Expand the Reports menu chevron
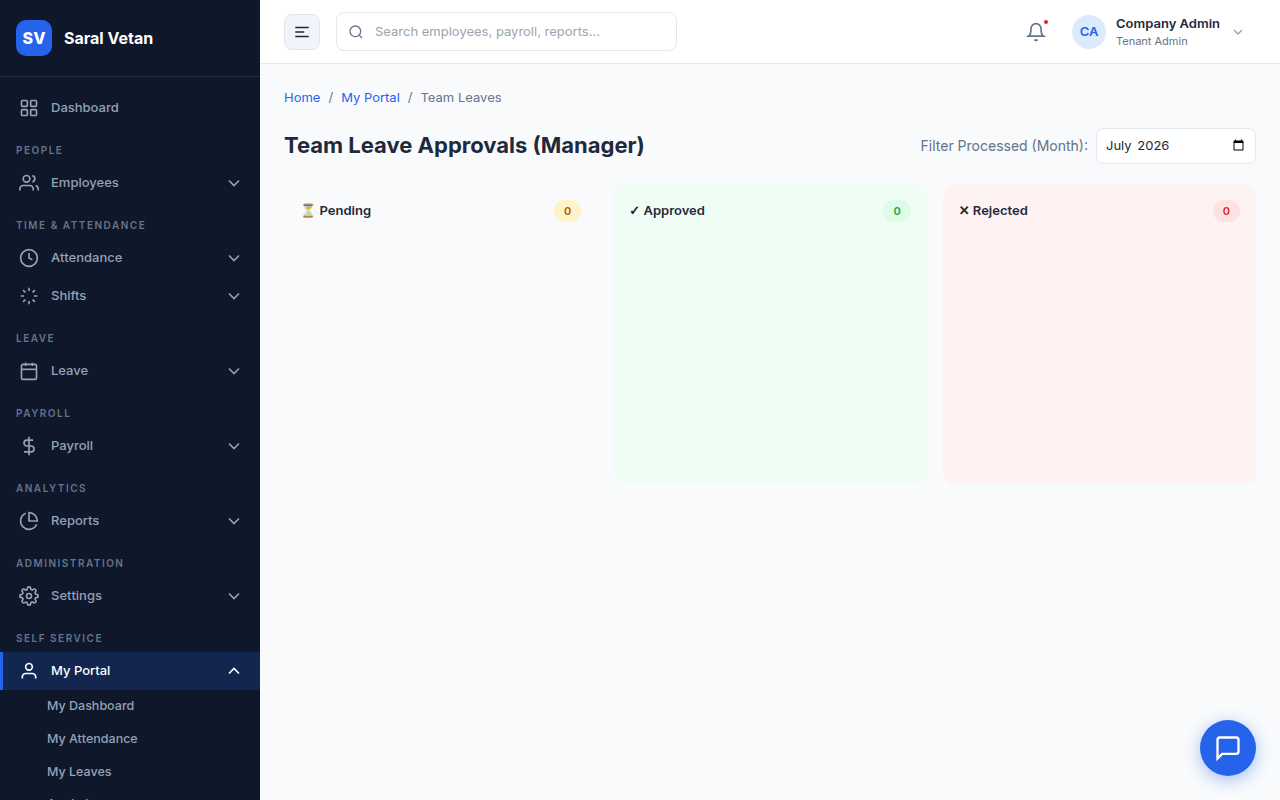Screen dimensions: 1280x800 (x=234, y=521)
